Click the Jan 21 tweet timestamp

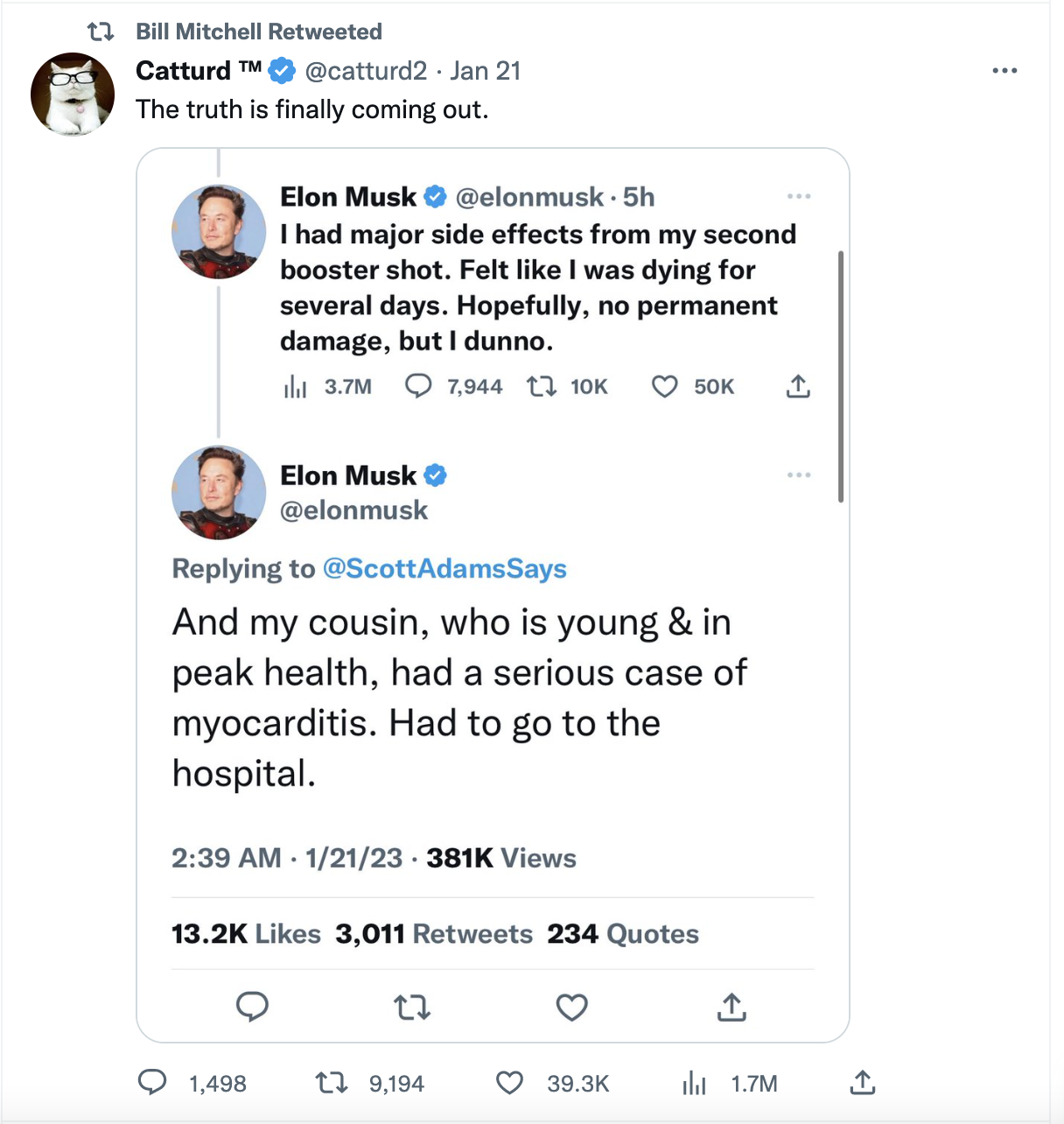click(486, 71)
